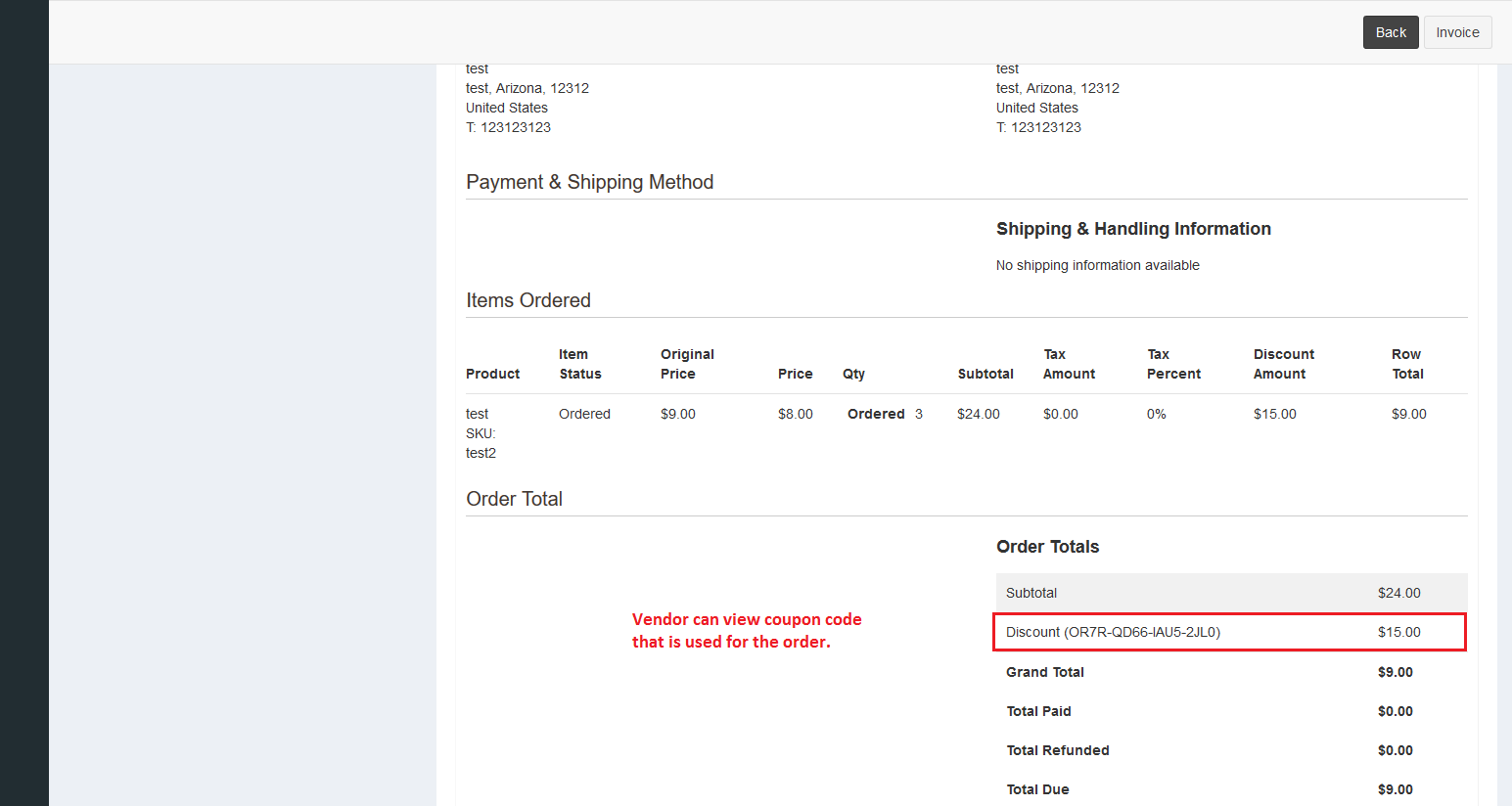Click the Row Total column header
This screenshot has height=806, width=1512.
point(1406,364)
